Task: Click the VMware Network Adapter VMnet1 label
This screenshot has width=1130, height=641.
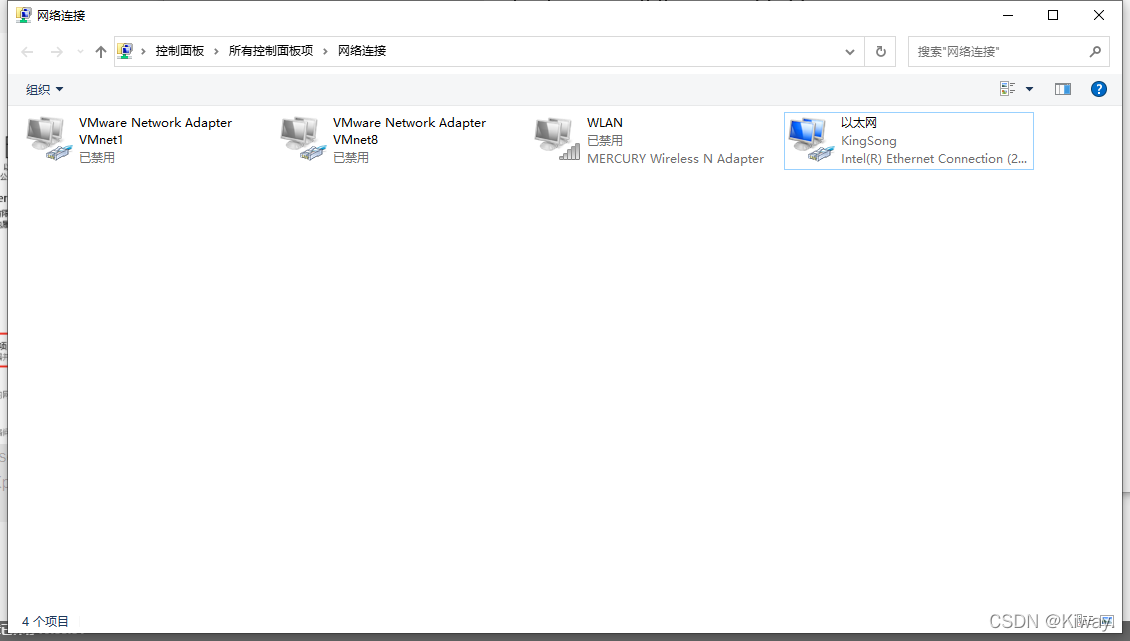Action: tap(156, 131)
